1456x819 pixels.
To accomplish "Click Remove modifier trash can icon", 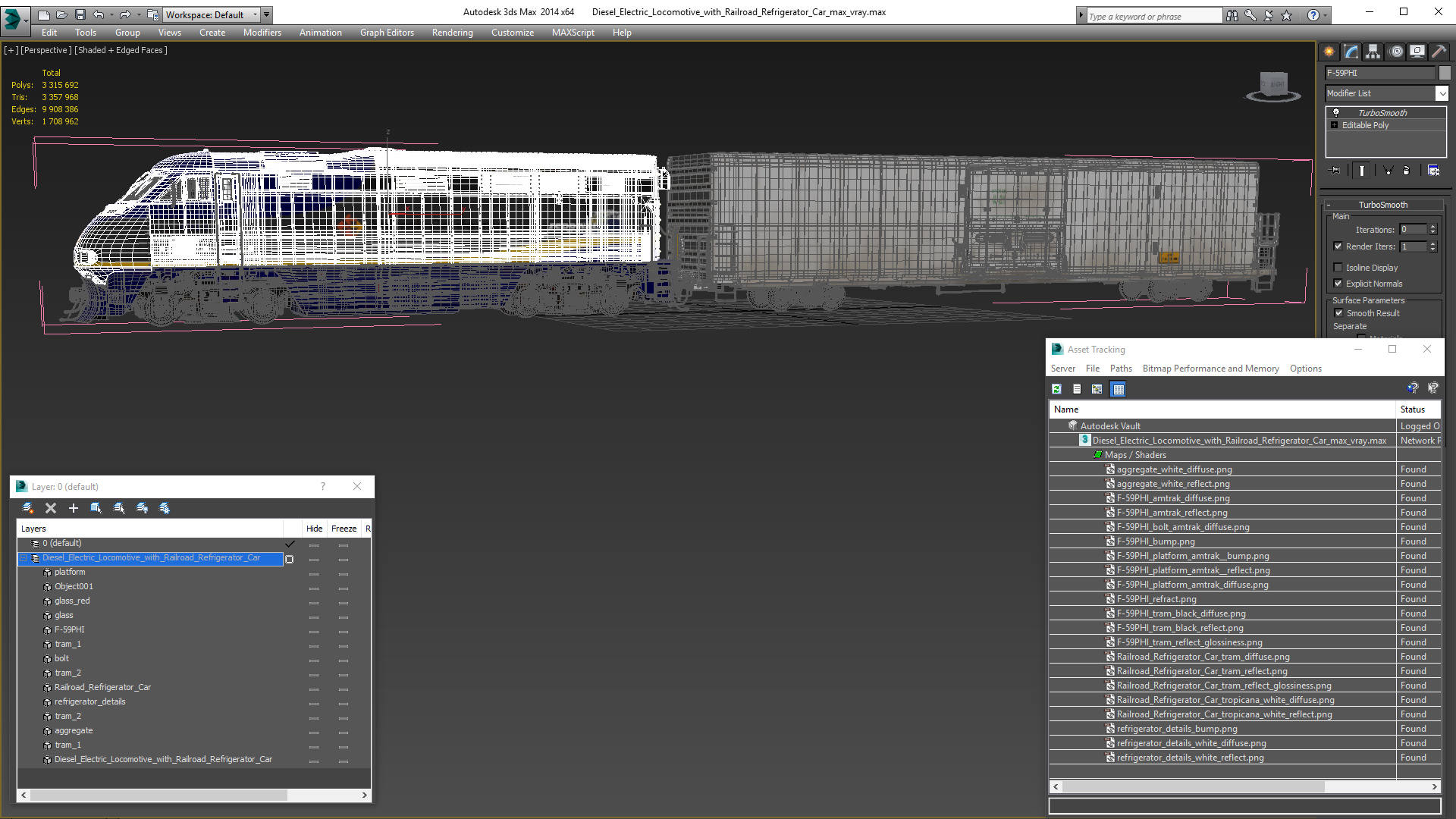I will coord(1407,171).
